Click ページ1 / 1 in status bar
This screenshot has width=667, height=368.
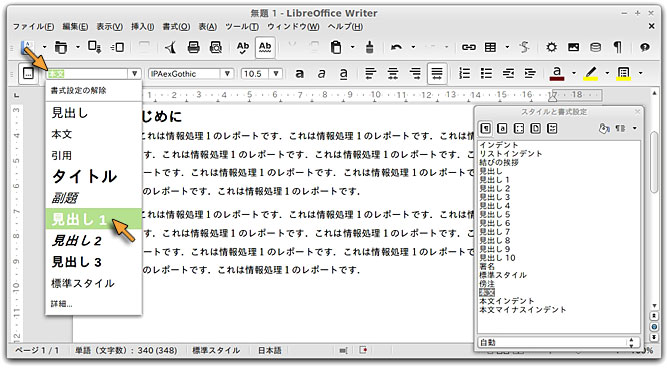click(37, 351)
